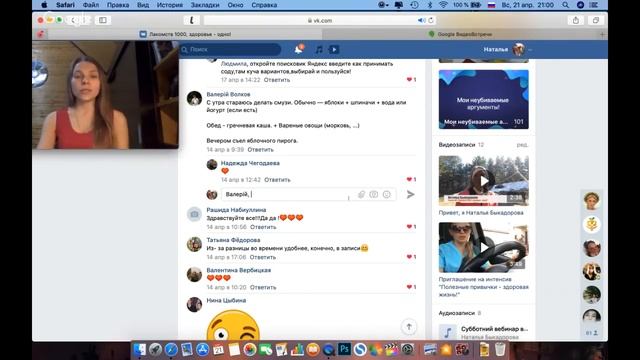The image size is (640, 360).
Task: Open Finder from the Dock
Action: click(140, 349)
